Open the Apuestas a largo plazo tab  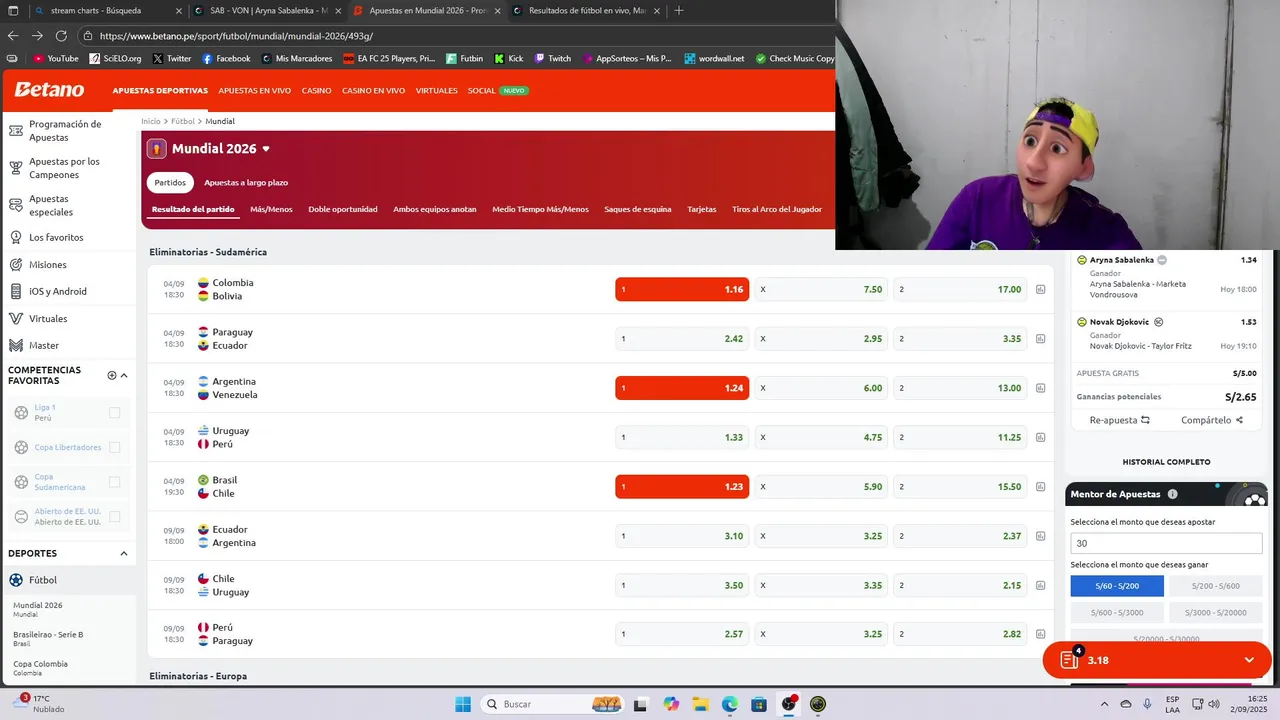click(246, 183)
